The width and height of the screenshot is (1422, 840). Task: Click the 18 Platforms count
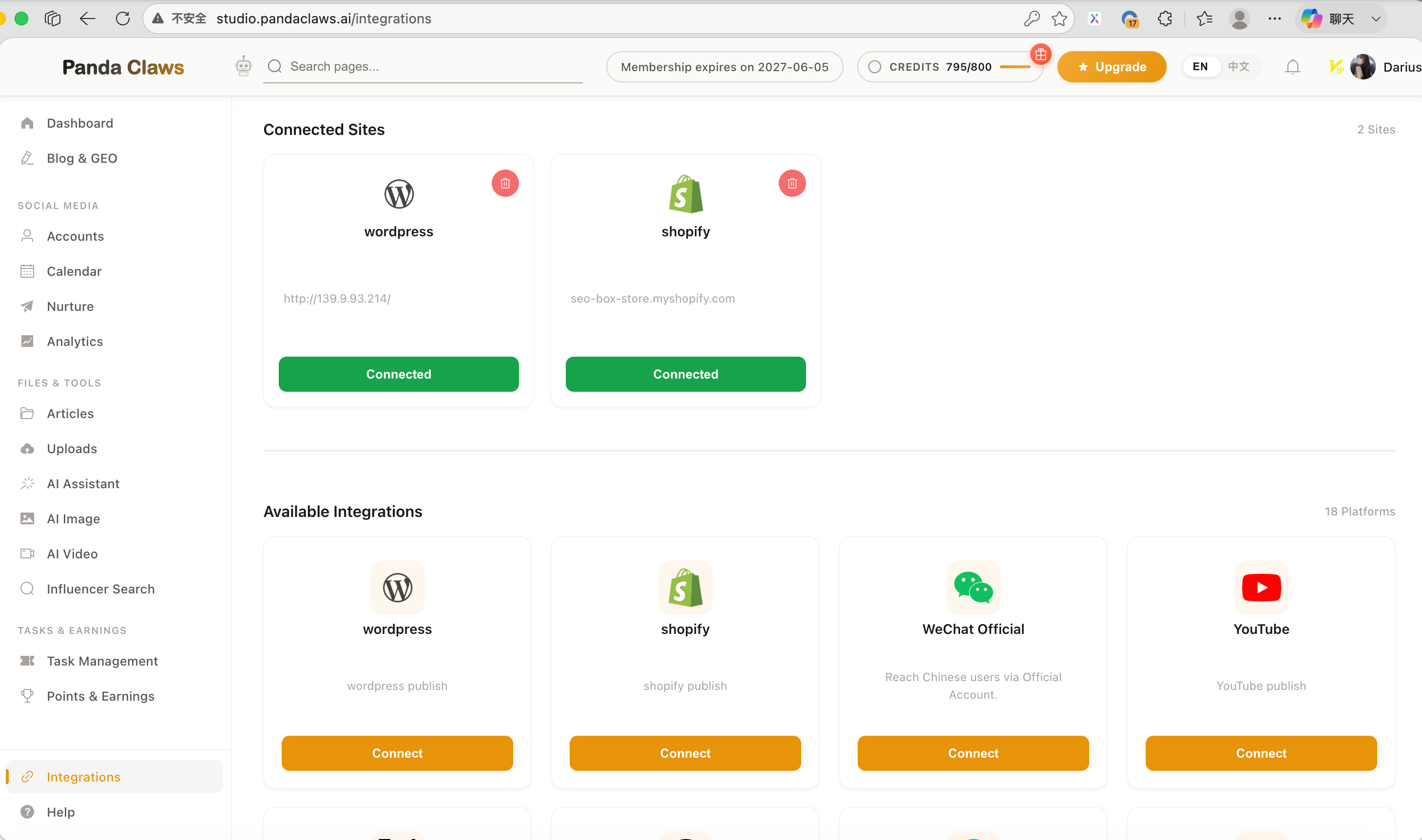[x=1360, y=511]
